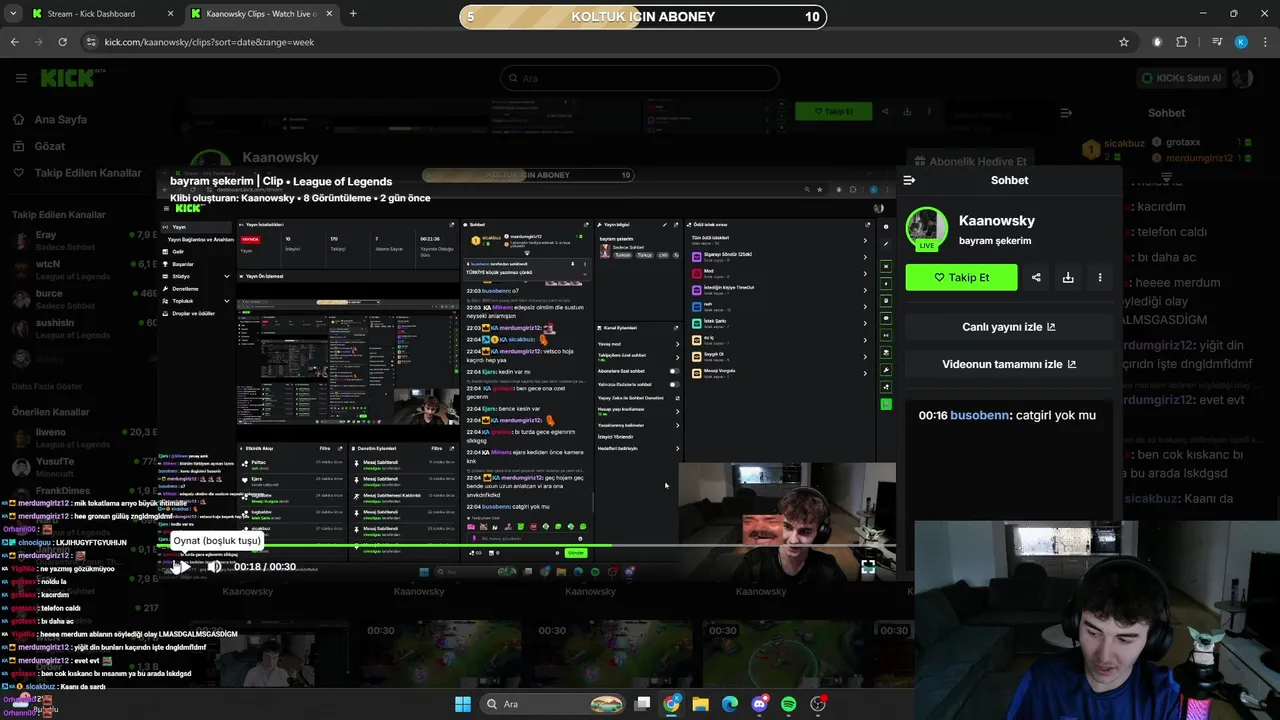Viewport: 1280px width, 720px height.
Task: Bookmark this page with star icon
Action: (1124, 42)
